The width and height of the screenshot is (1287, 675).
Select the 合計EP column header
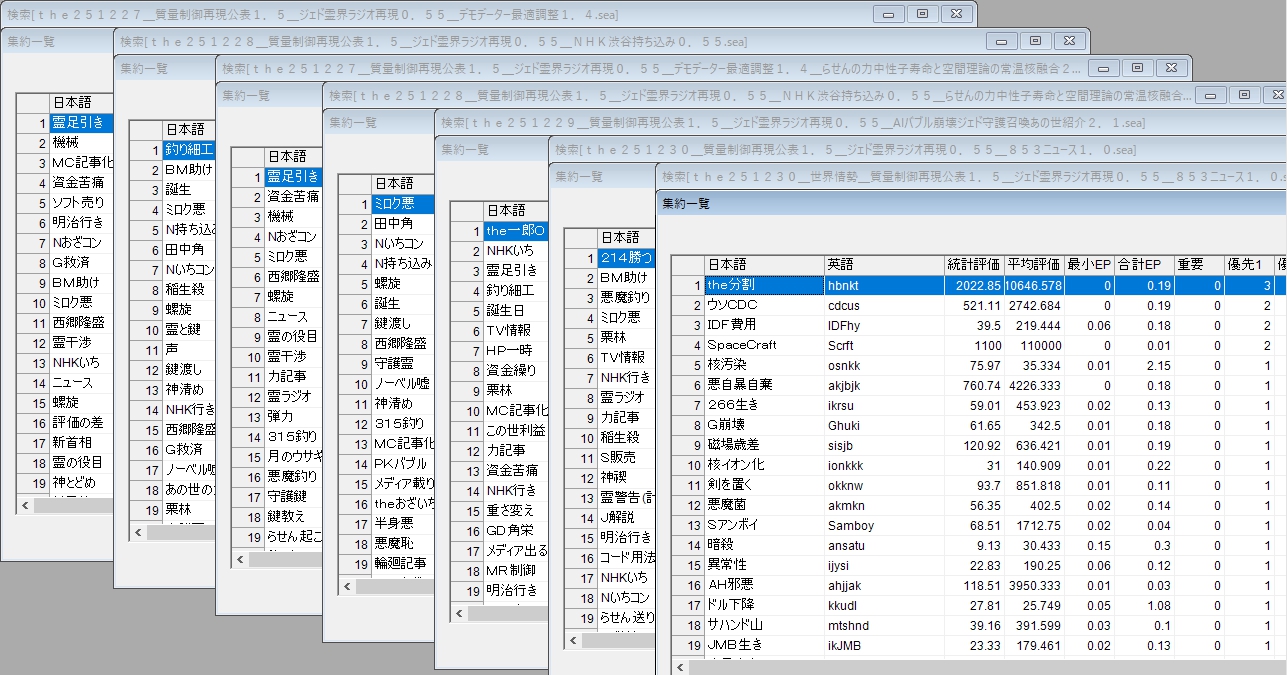point(1144,265)
